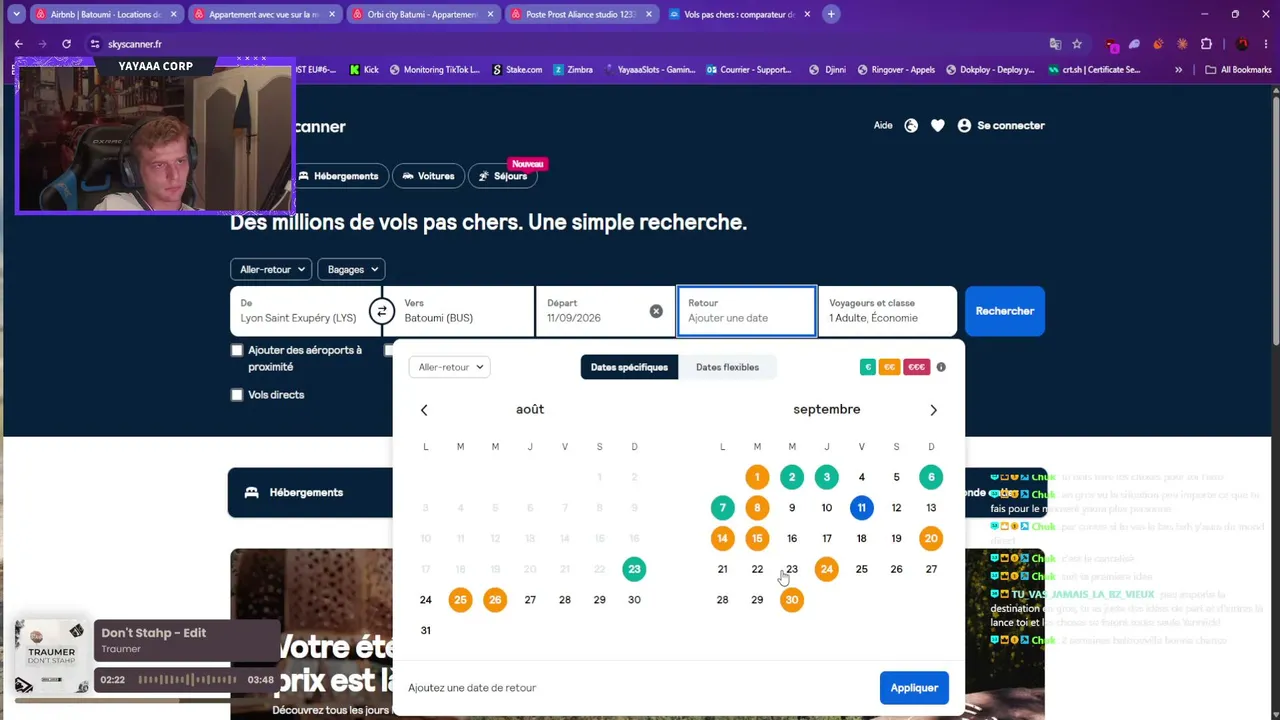Screen dimensions: 1280x720
Task: Open the tab search dropdown arrow
Action: tap(16, 14)
